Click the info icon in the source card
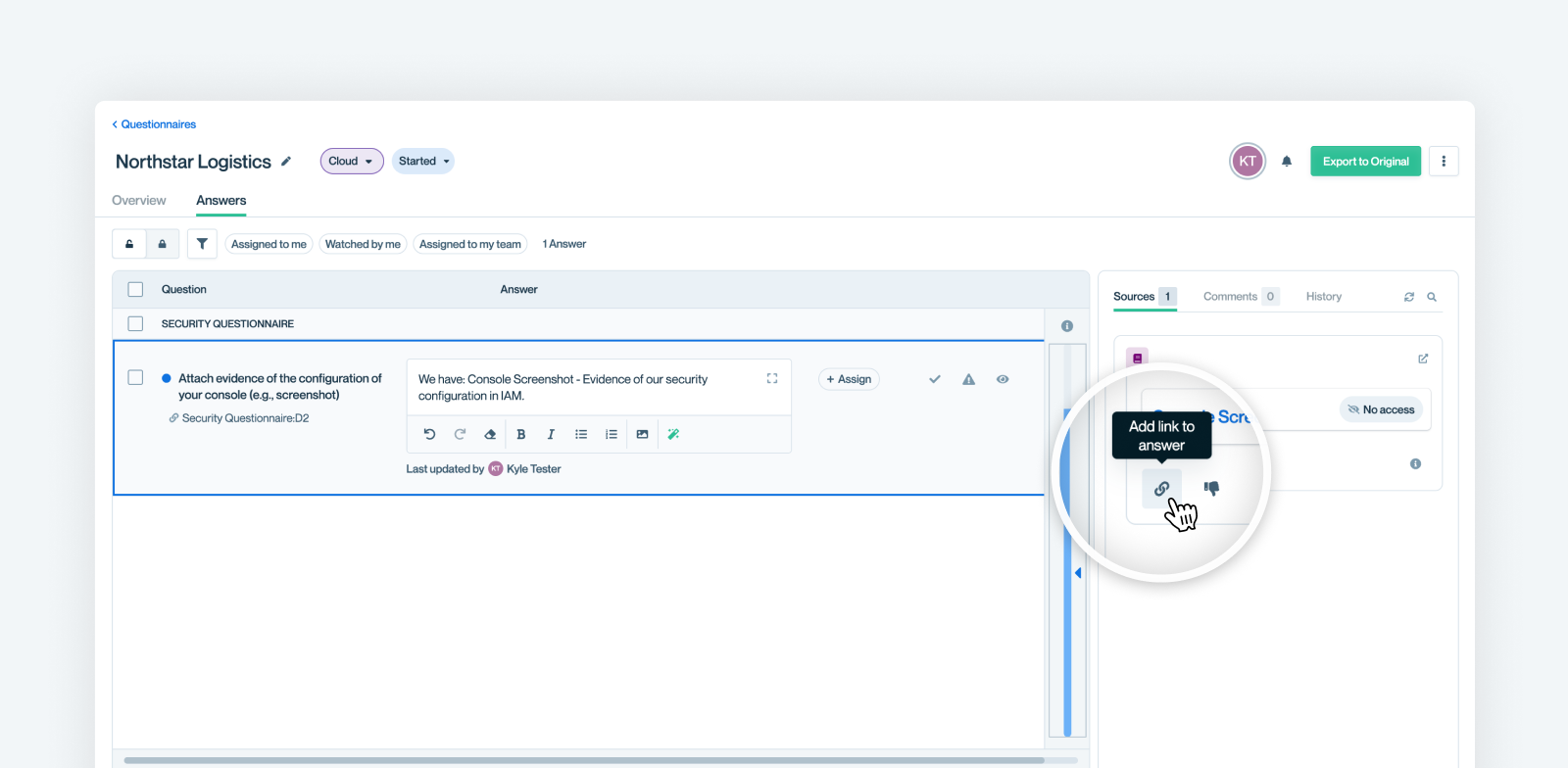This screenshot has height=768, width=1568. (x=1415, y=463)
